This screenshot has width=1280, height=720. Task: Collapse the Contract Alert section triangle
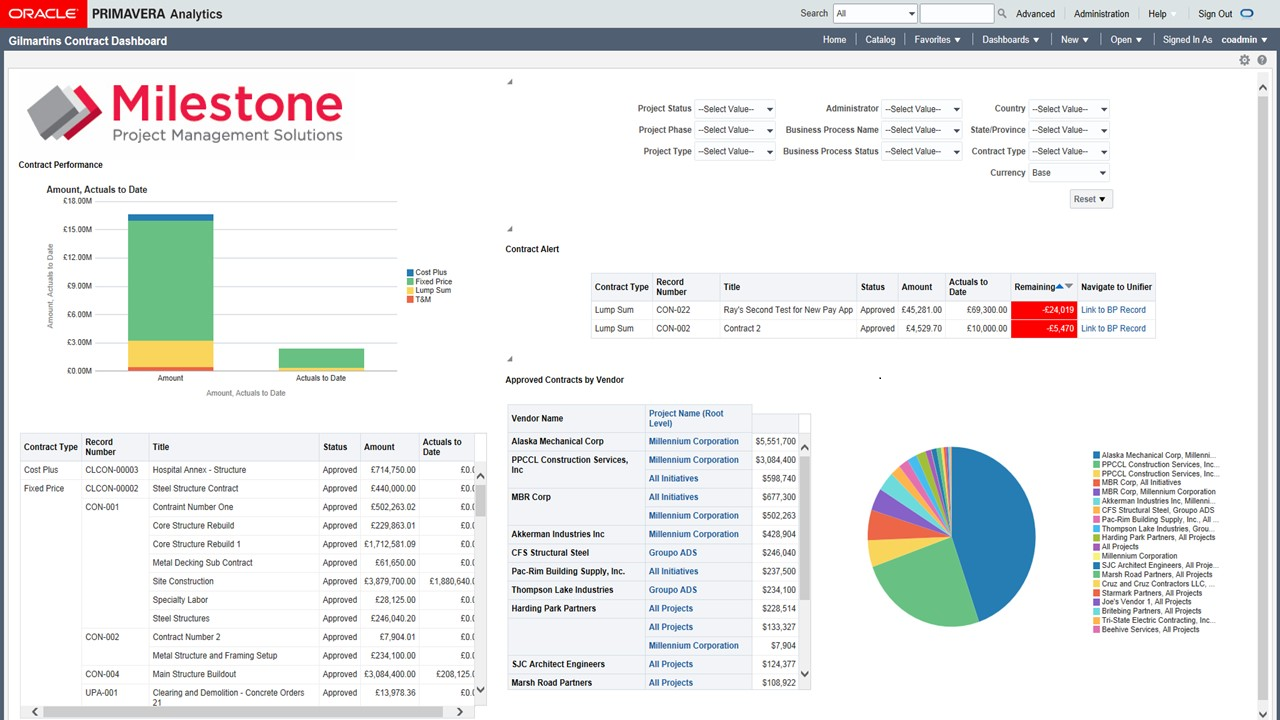coord(509,229)
